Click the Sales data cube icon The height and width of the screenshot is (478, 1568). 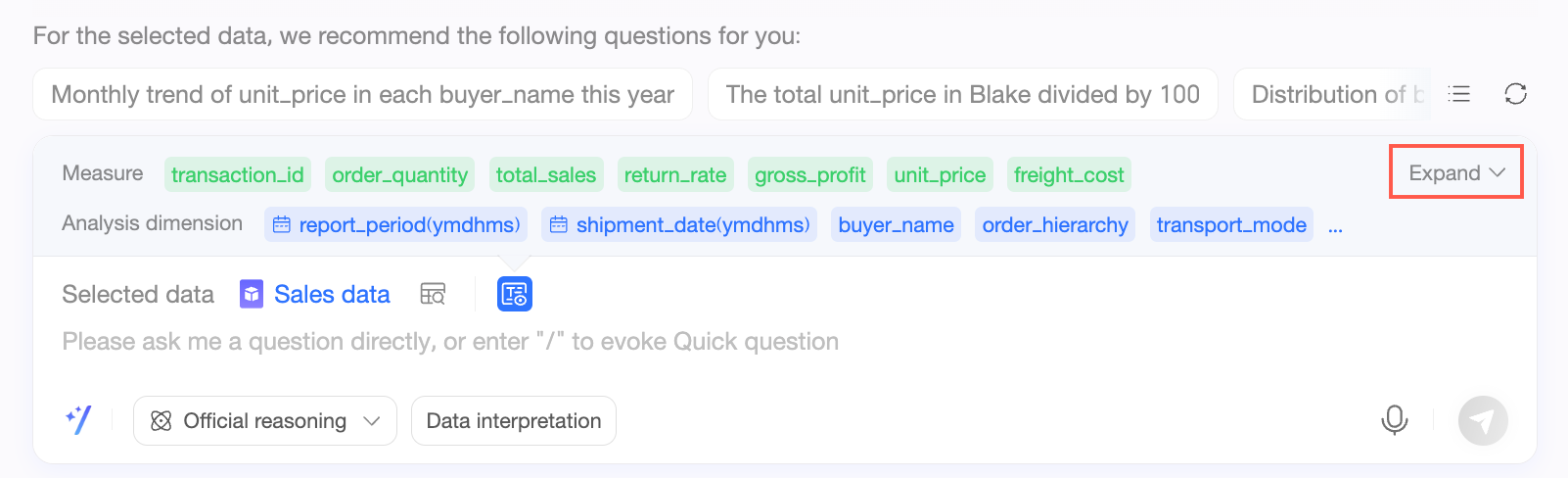coord(252,294)
